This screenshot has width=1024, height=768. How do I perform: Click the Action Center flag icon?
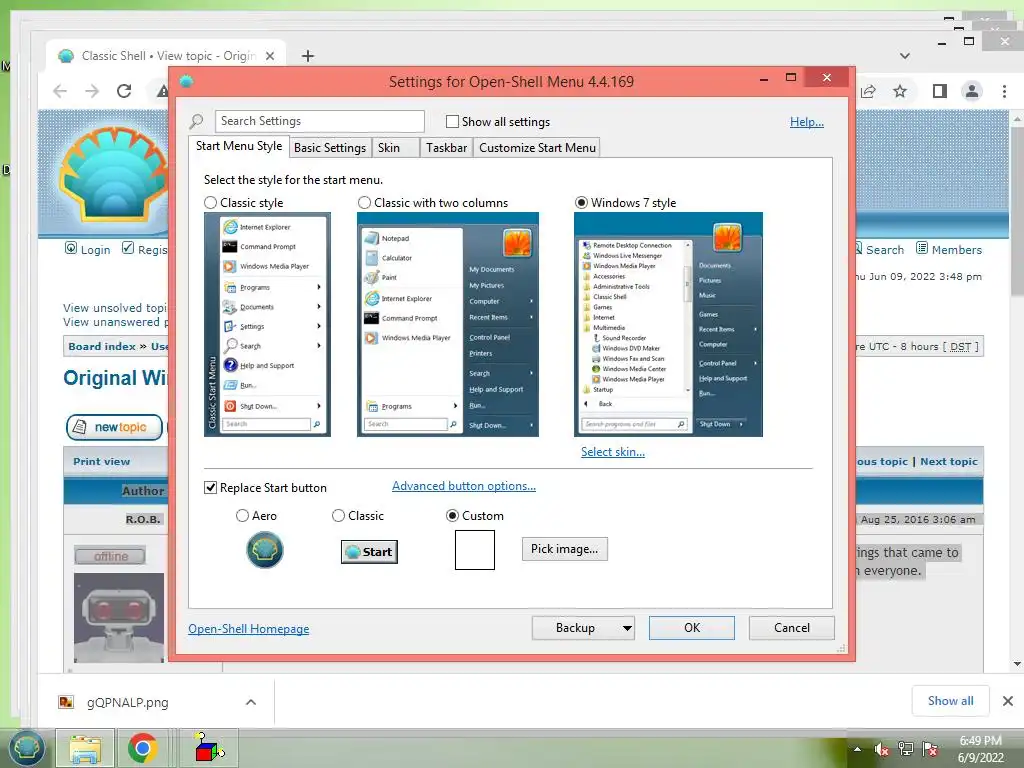click(930, 749)
